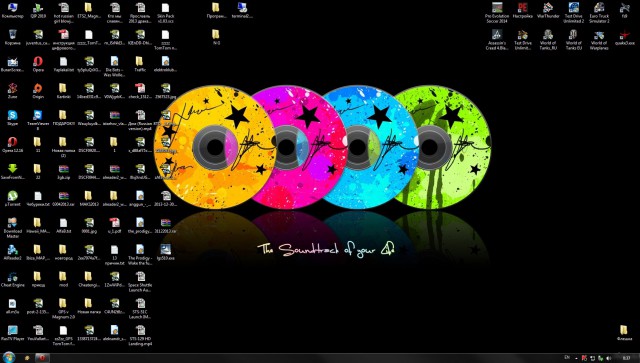Select the WarThunder shortcut icon
This screenshot has height=363, width=640.
pos(548,11)
